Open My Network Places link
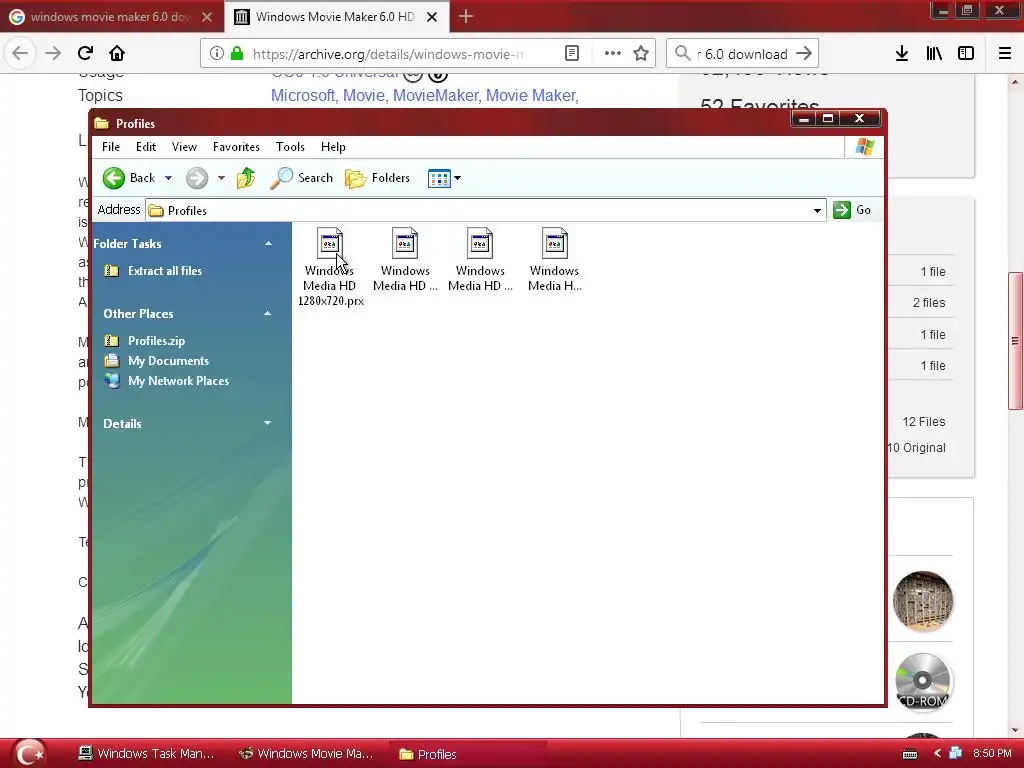Image resolution: width=1024 pixels, height=768 pixels. tap(178, 381)
